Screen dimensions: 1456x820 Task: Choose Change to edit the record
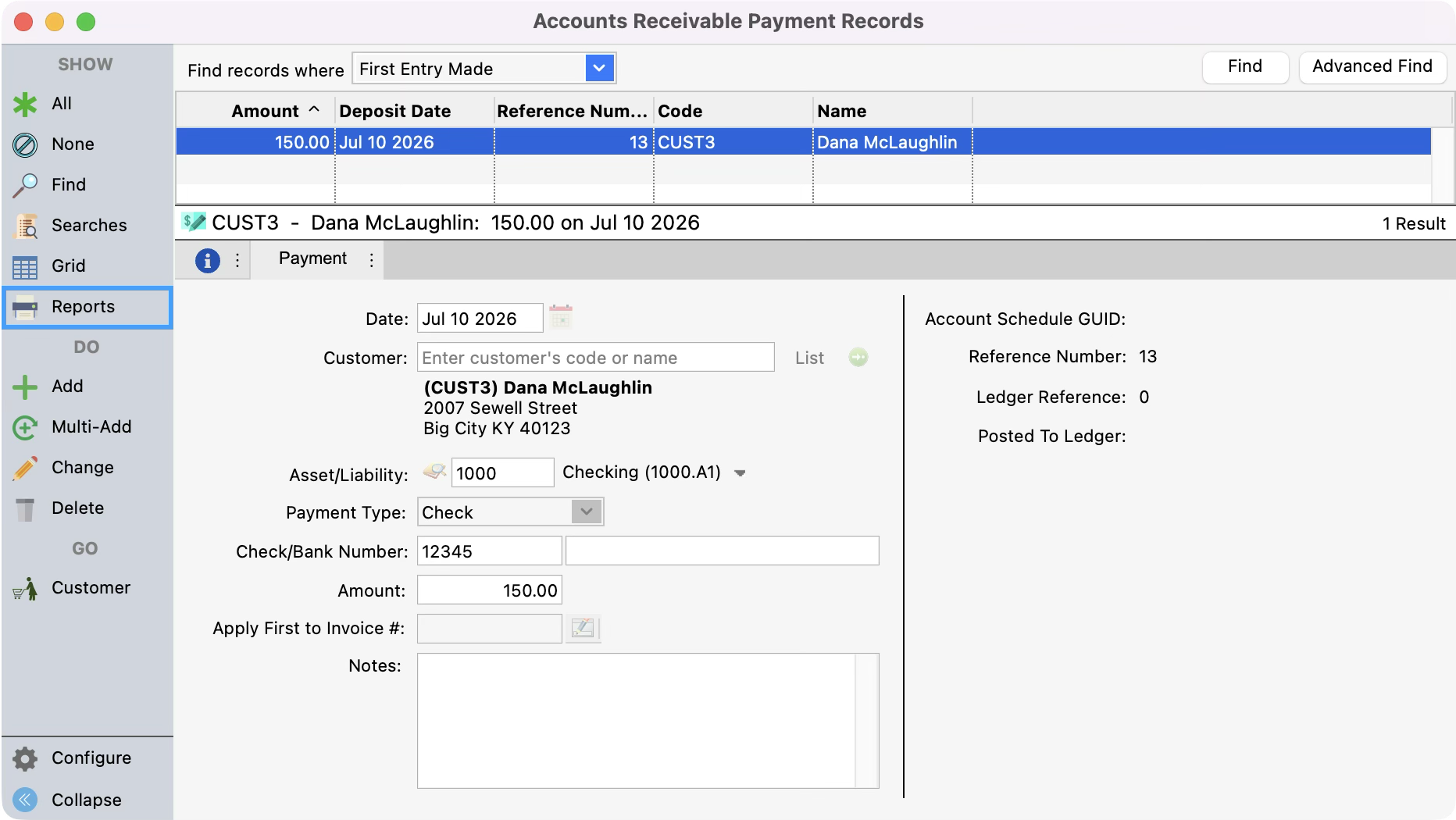[87, 468]
